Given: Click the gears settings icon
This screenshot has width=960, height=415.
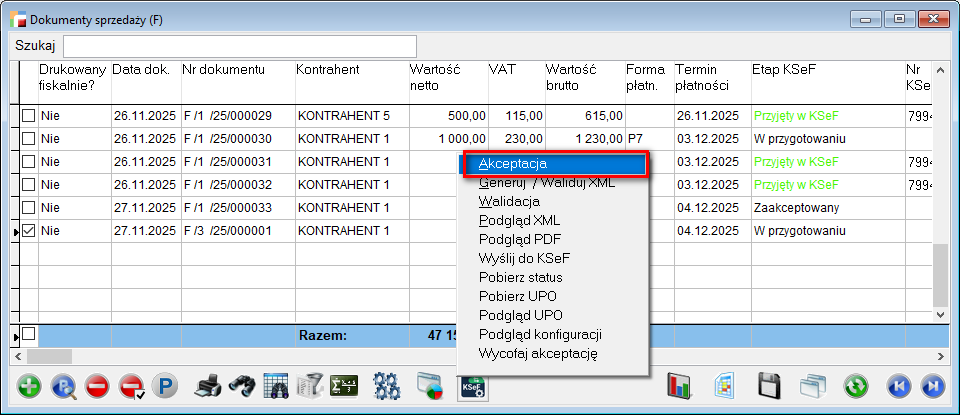Looking at the screenshot, I should click(x=386, y=386).
